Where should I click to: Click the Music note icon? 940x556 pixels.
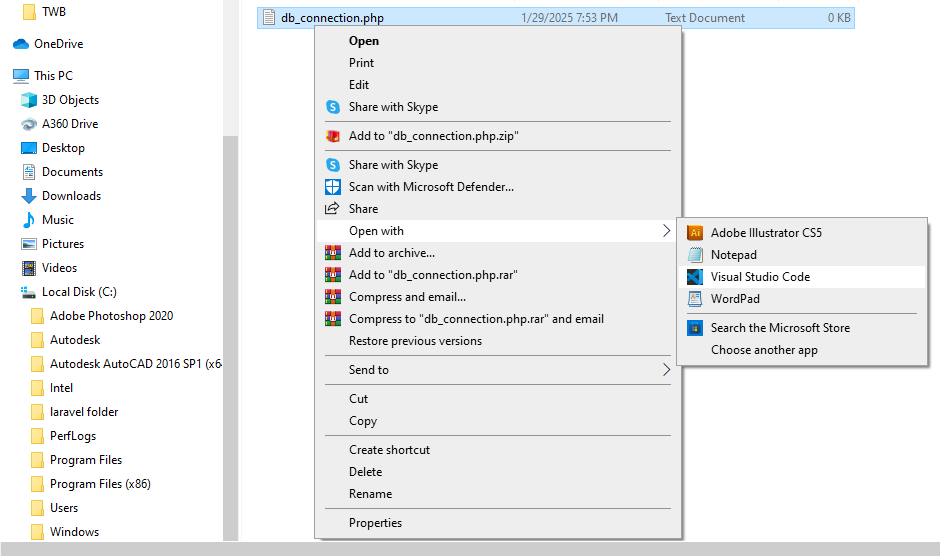pos(28,220)
